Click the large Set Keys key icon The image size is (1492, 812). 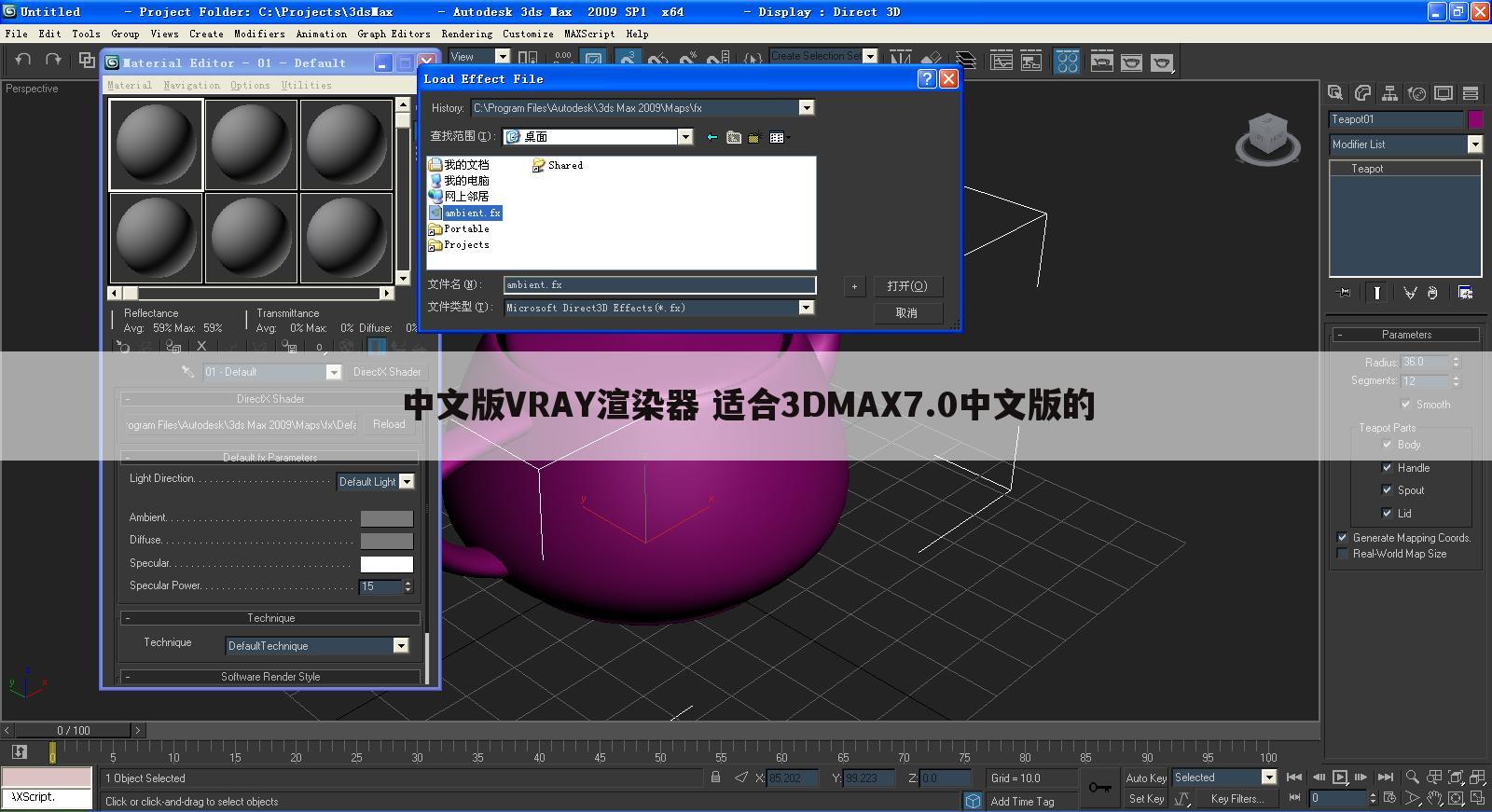point(1100,788)
